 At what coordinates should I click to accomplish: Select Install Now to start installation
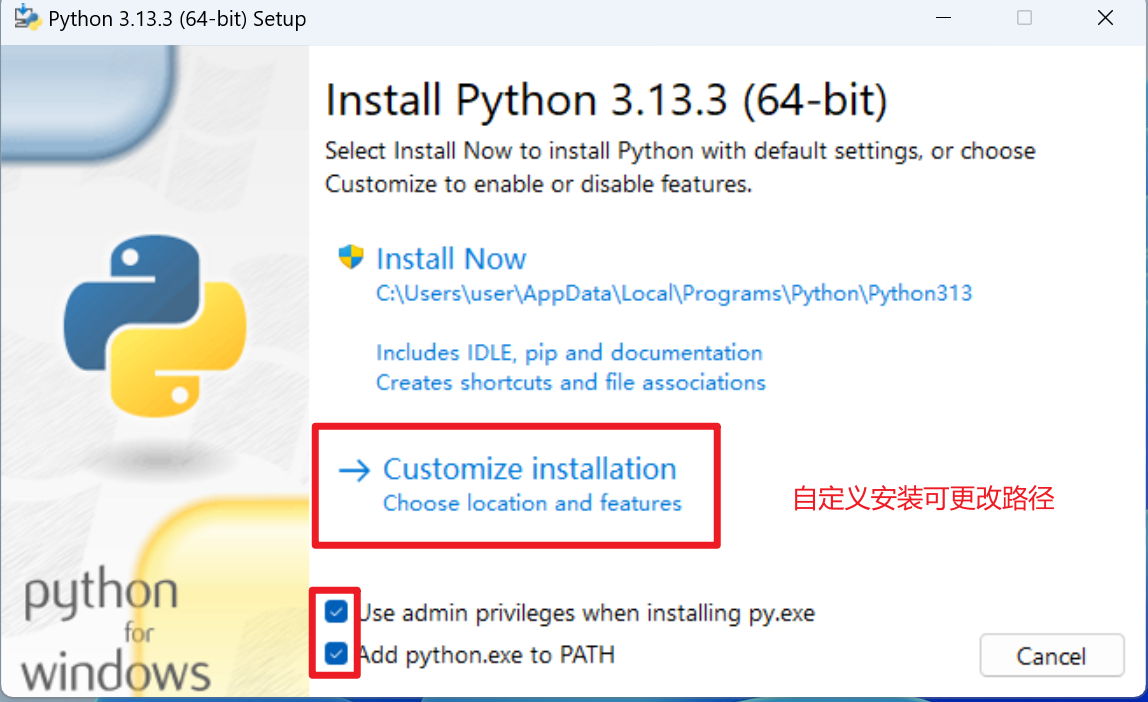[x=451, y=257]
